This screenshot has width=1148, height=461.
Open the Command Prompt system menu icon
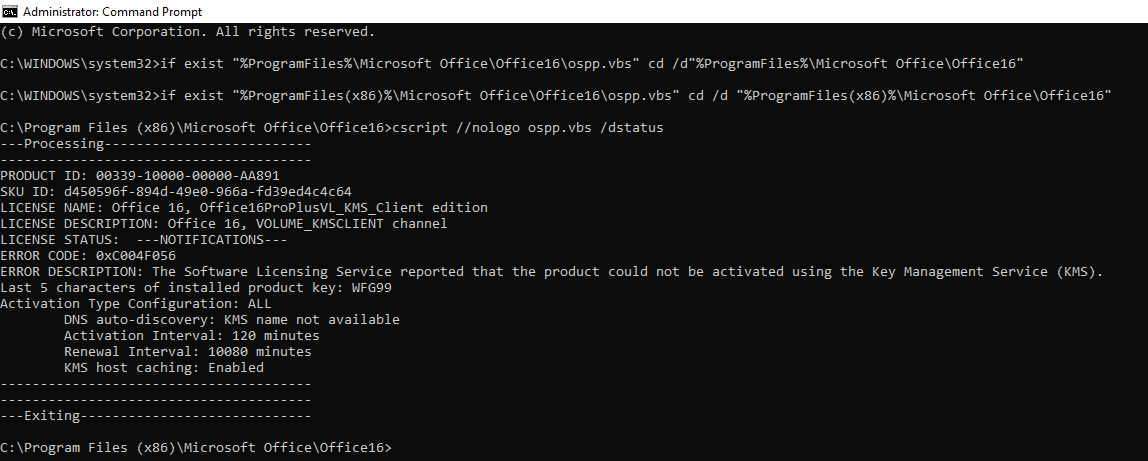coord(10,11)
